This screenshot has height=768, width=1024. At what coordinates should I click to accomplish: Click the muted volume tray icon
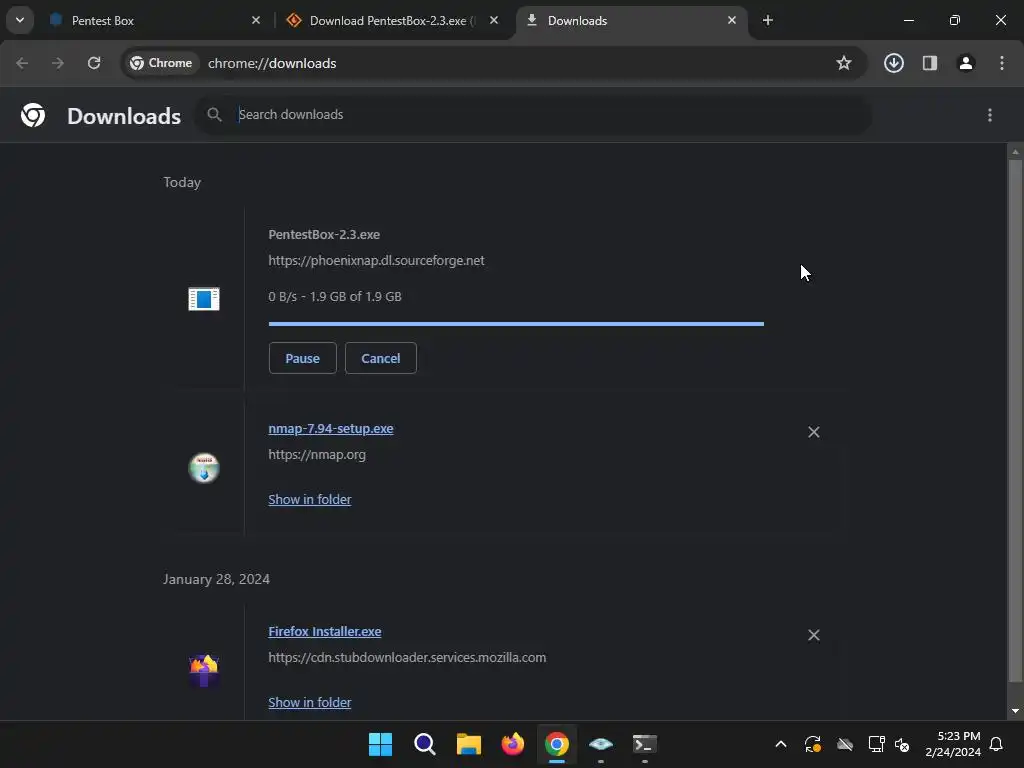click(902, 744)
